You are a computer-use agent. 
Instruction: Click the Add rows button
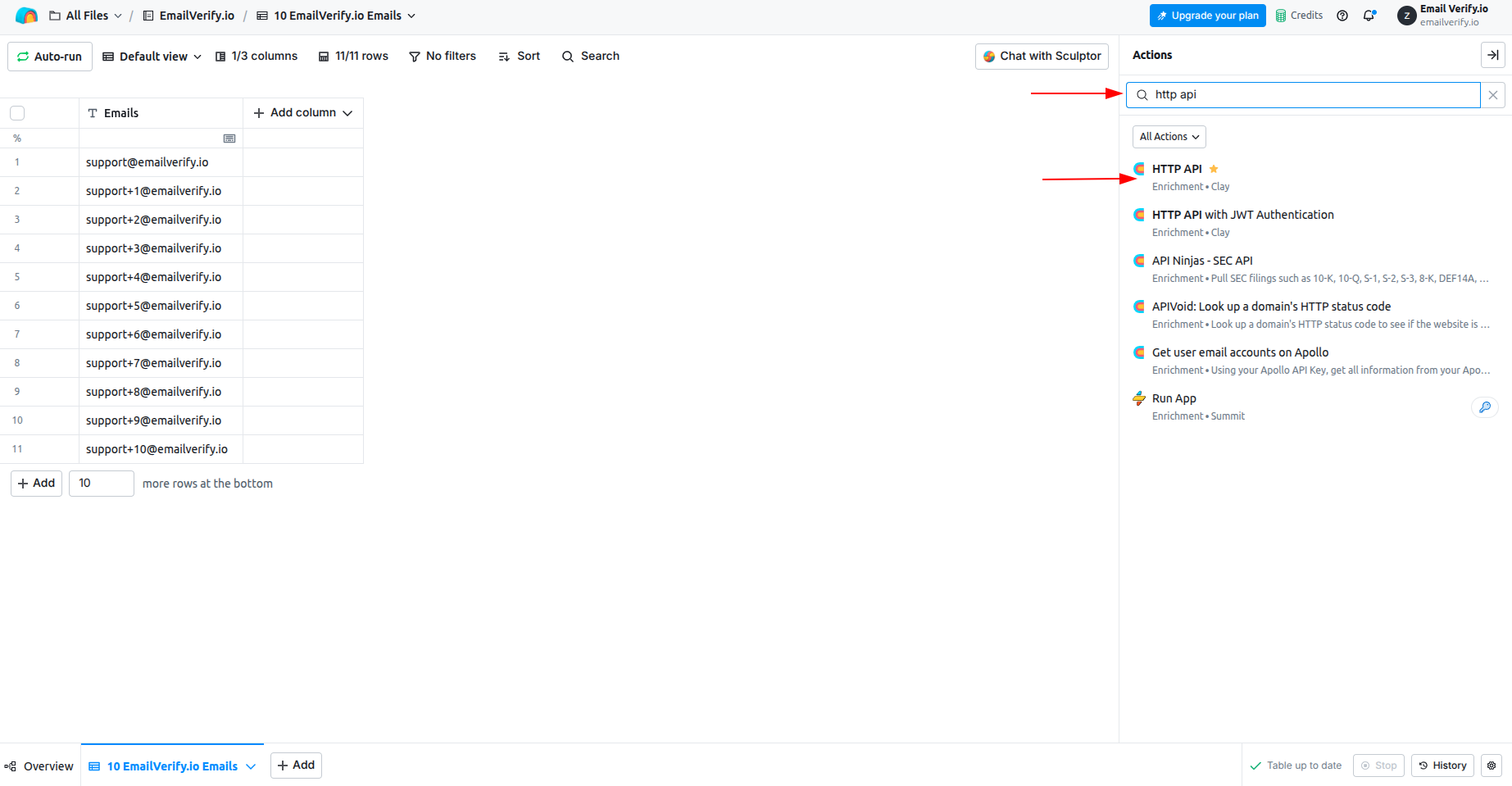tap(37, 484)
